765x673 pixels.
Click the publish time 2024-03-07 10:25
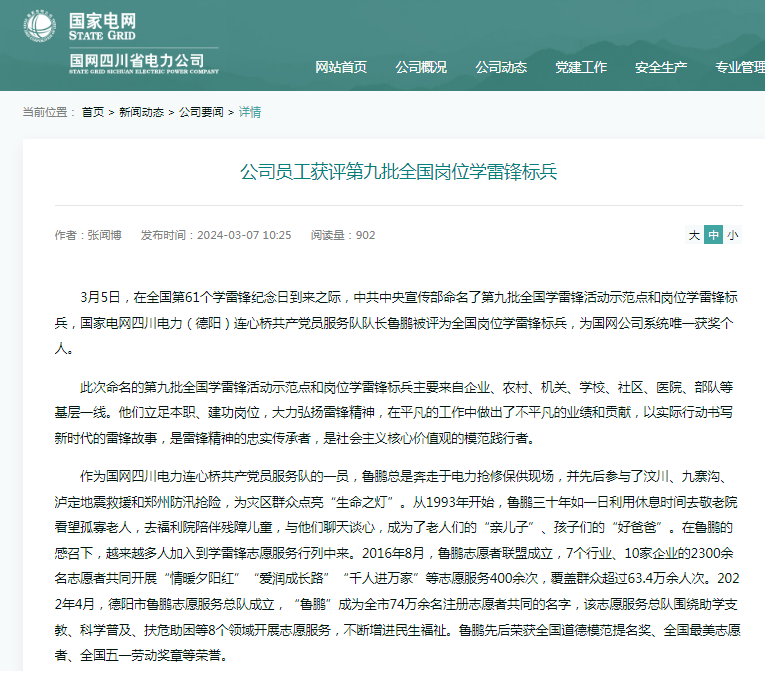[244, 235]
